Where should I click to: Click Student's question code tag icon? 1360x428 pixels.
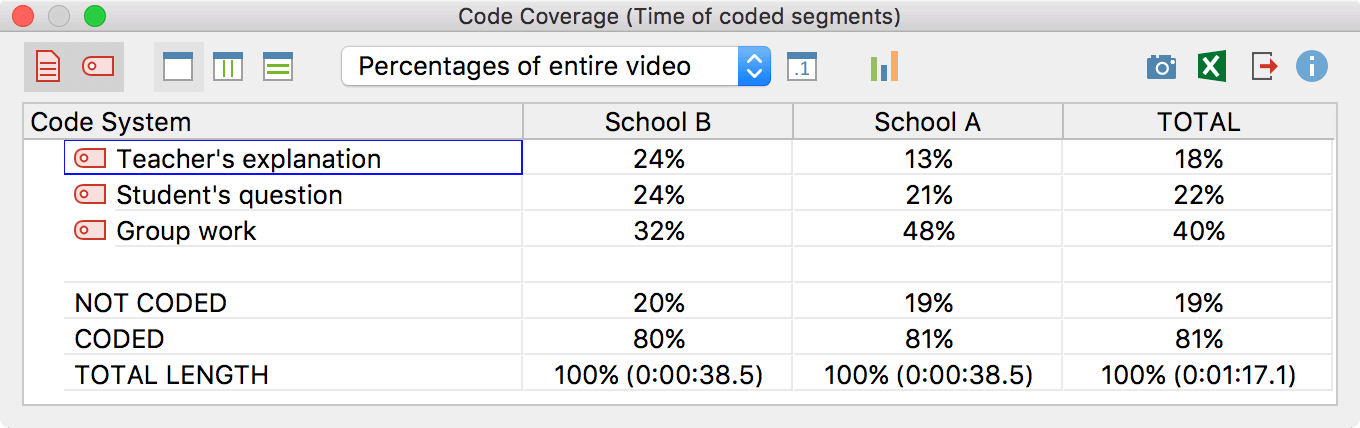pyautogui.click(x=90, y=194)
